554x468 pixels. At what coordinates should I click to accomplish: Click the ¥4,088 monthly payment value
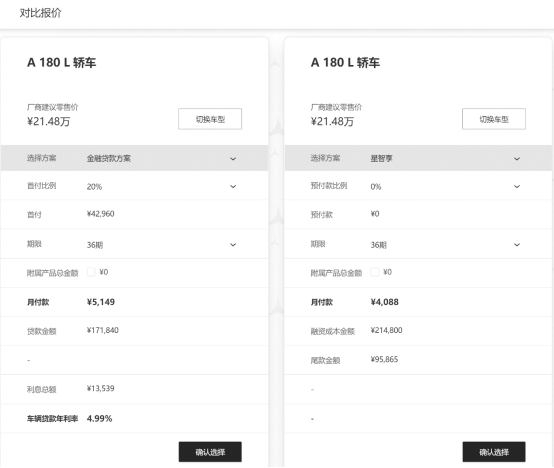384,302
